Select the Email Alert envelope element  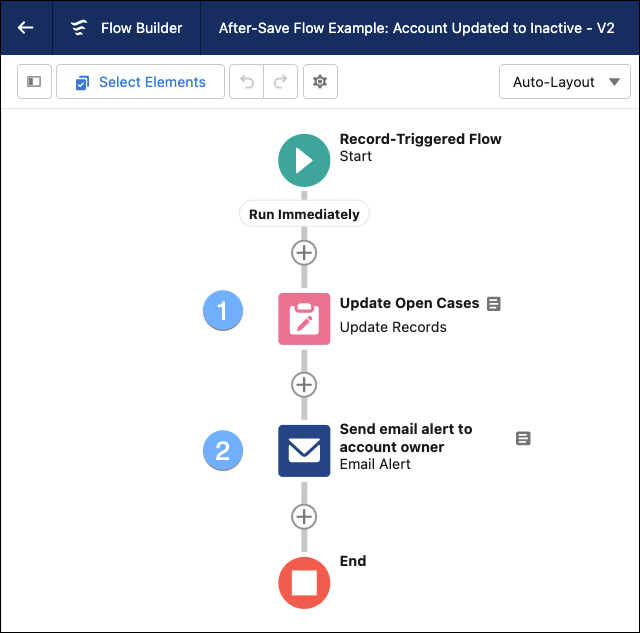point(304,451)
